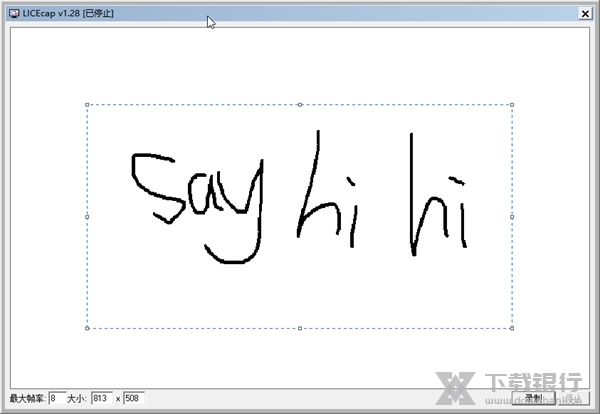Click the bottom-left selection handle

88,327
